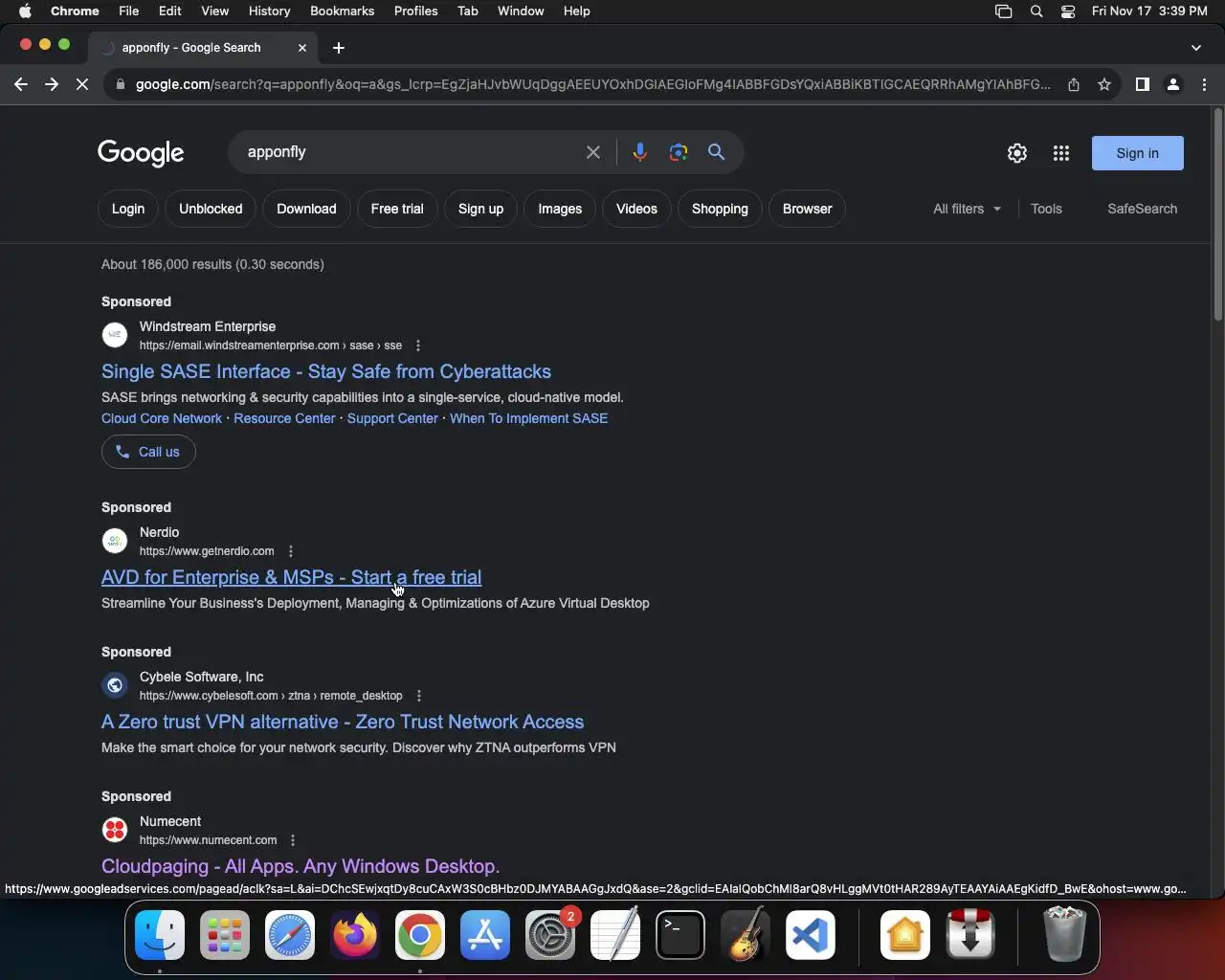Toggle Chrome side panel
Screen dimensions: 1225x980
pyautogui.click(x=1142, y=84)
